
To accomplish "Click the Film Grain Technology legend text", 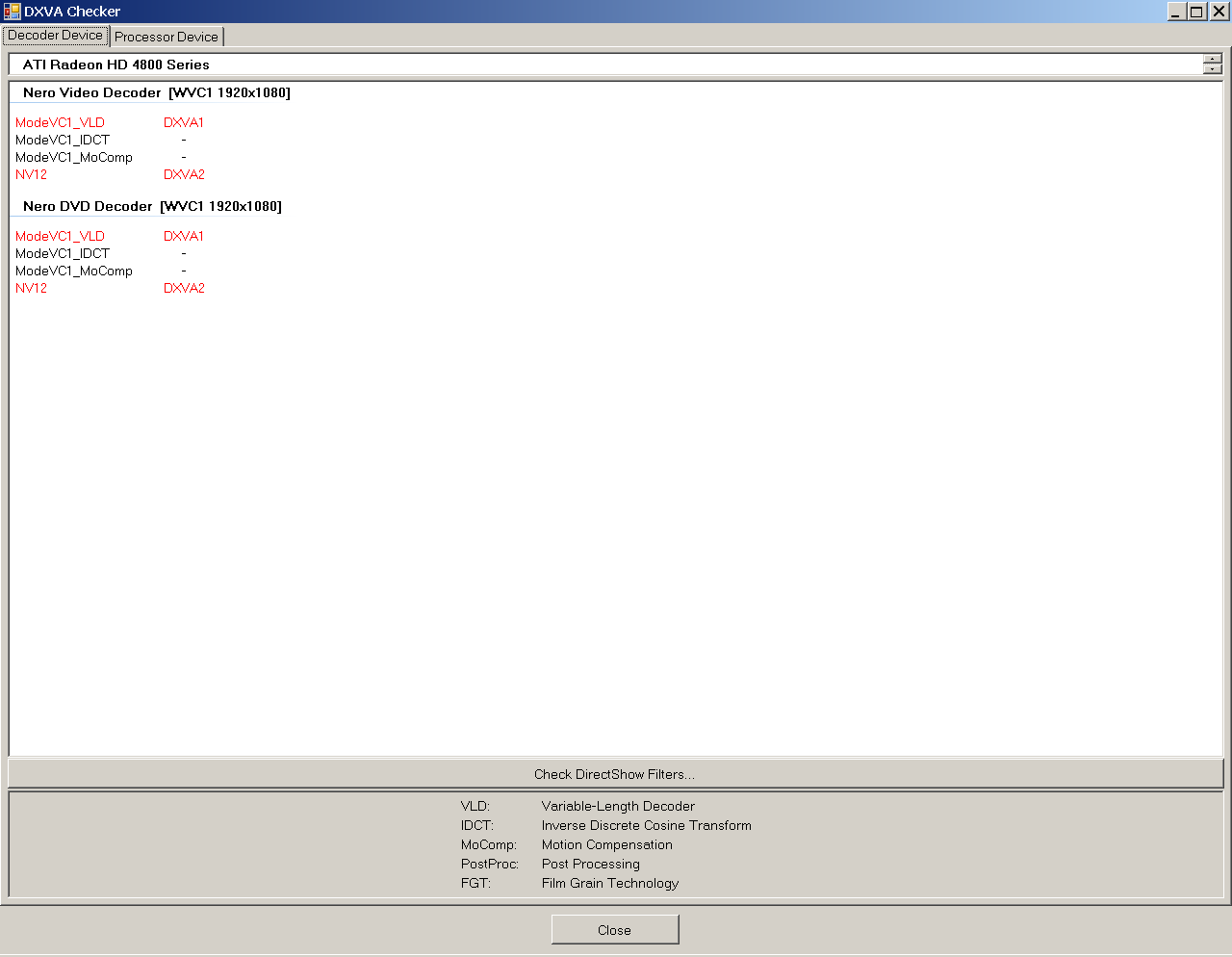I will pos(610,883).
